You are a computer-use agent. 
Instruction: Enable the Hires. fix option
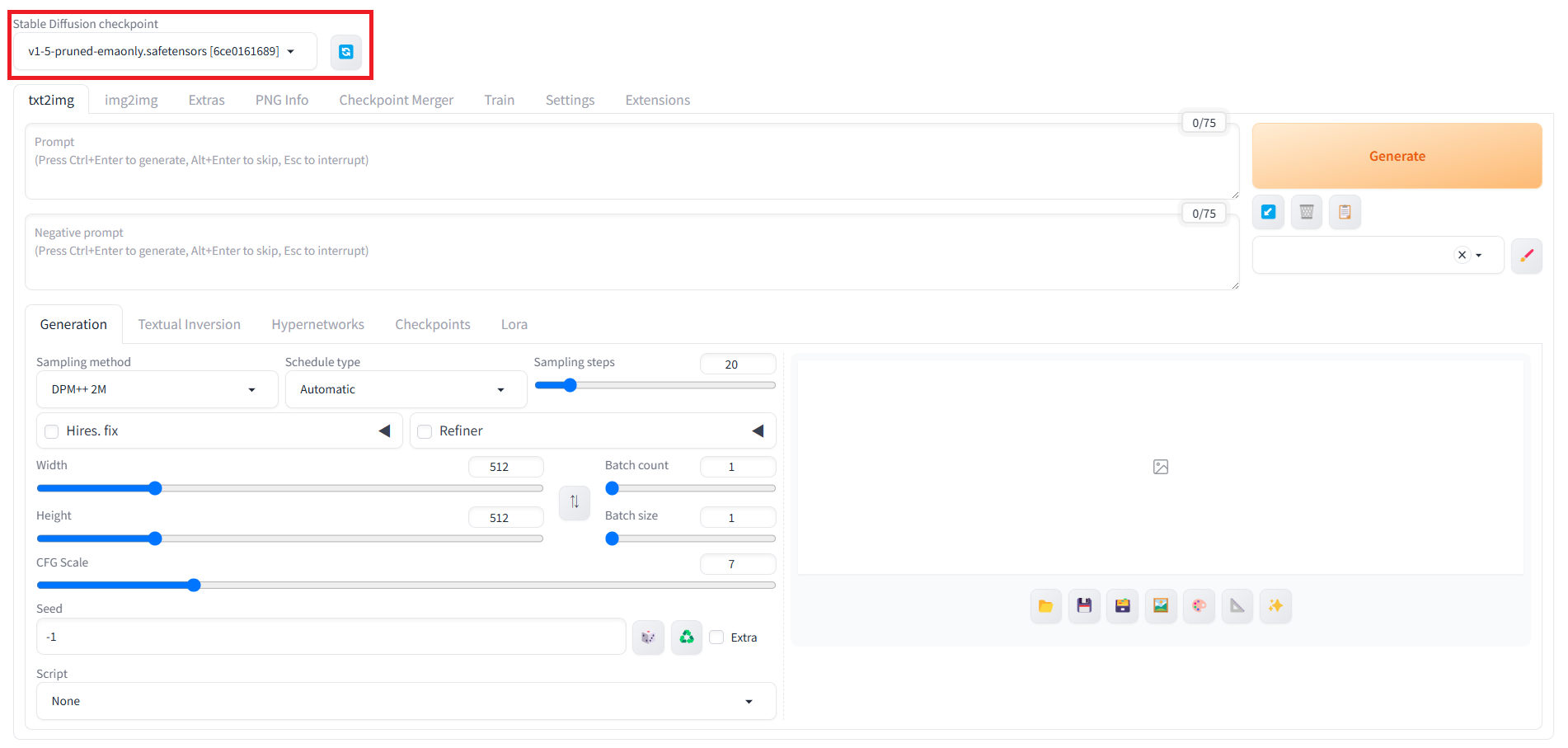[x=51, y=430]
